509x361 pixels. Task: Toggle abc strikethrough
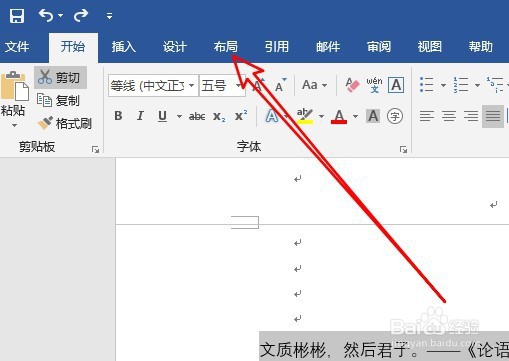(x=197, y=116)
